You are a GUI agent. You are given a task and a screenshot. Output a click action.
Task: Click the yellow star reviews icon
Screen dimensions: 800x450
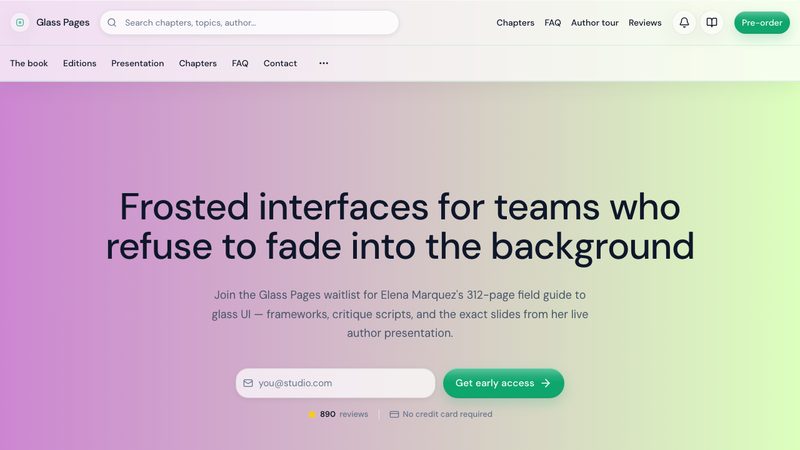(312, 414)
